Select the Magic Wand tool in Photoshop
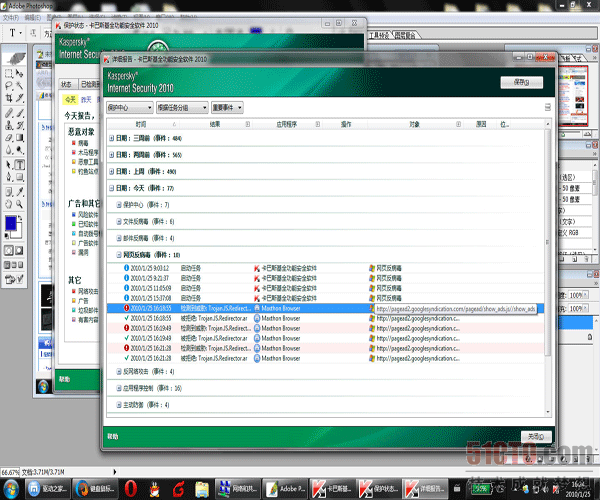 pyautogui.click(x=20, y=86)
